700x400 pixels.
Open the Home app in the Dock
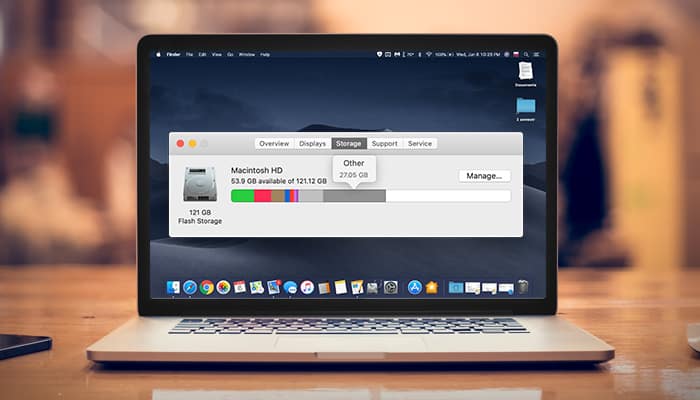[432, 287]
